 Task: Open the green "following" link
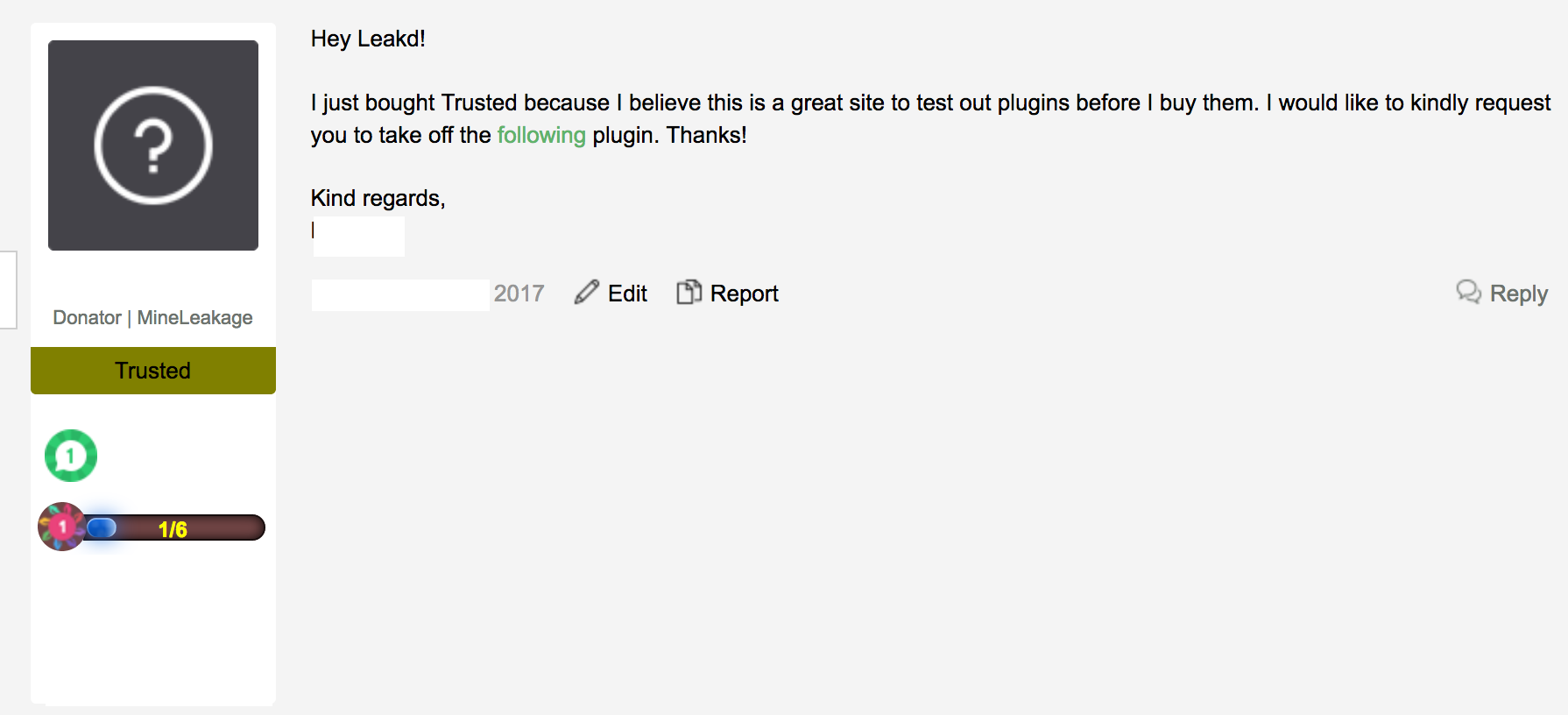541,135
